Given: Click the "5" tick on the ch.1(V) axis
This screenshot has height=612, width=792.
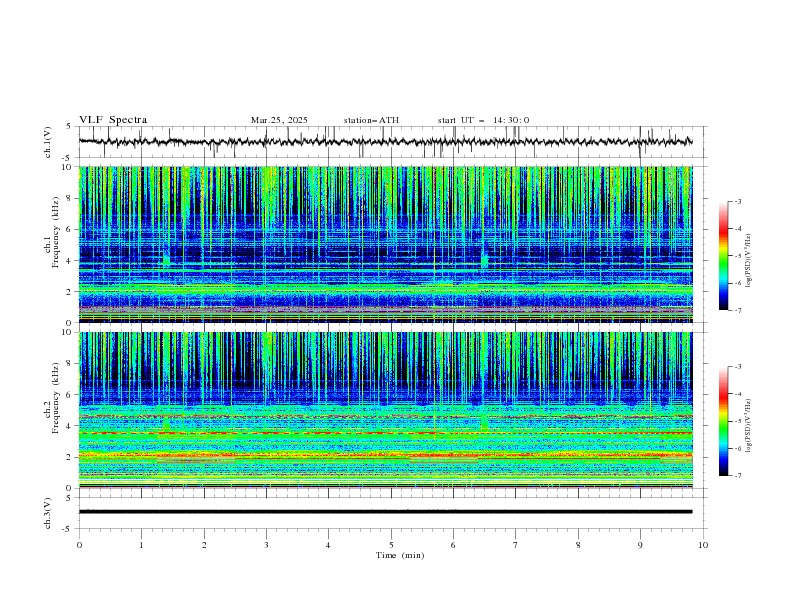Looking at the screenshot, I should (x=68, y=127).
